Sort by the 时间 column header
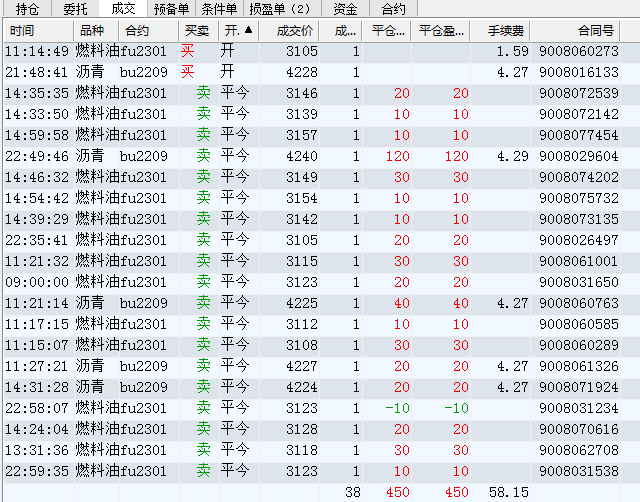This screenshot has width=640, height=502. [37, 31]
